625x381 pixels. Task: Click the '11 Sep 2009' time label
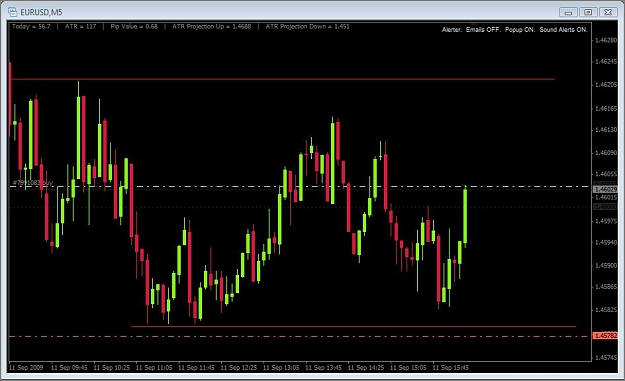pos(26,367)
